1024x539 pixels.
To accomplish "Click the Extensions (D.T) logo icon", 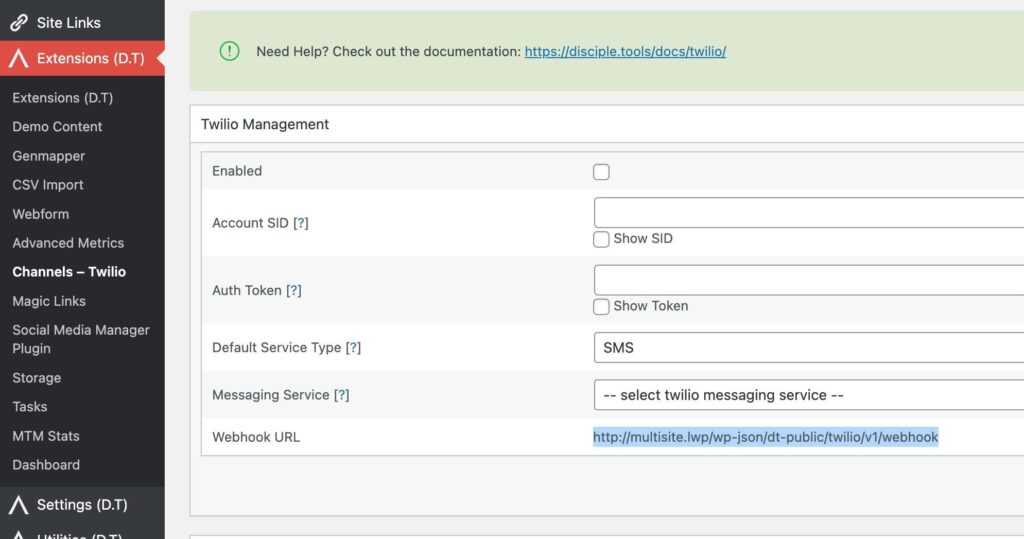I will [x=18, y=59].
